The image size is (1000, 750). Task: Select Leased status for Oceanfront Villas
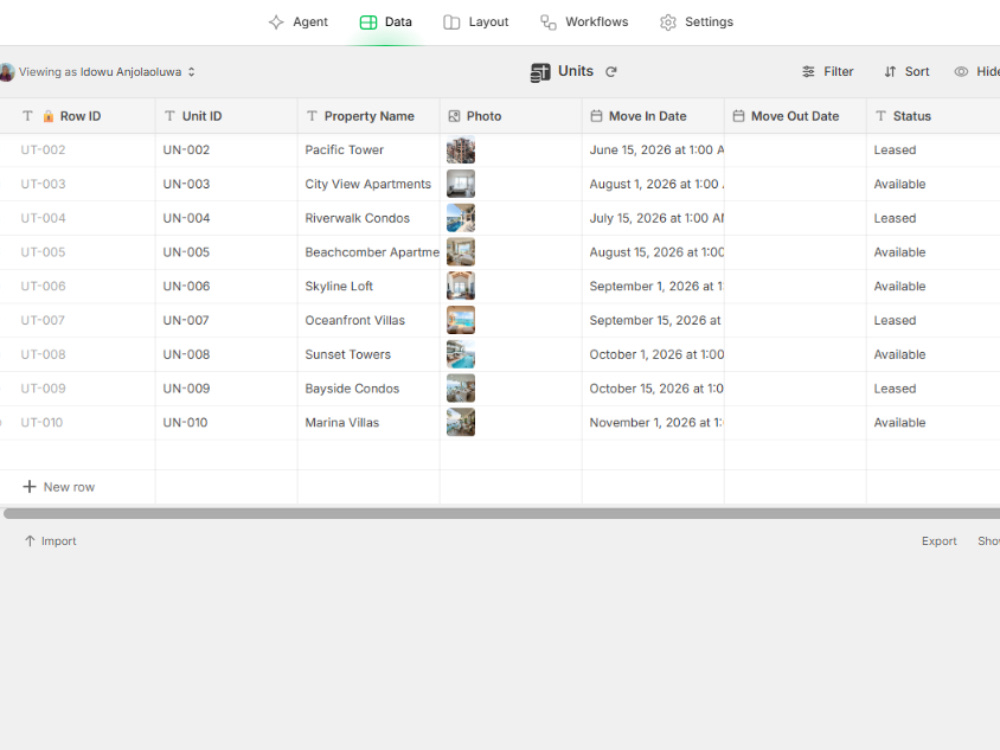[x=933, y=320]
